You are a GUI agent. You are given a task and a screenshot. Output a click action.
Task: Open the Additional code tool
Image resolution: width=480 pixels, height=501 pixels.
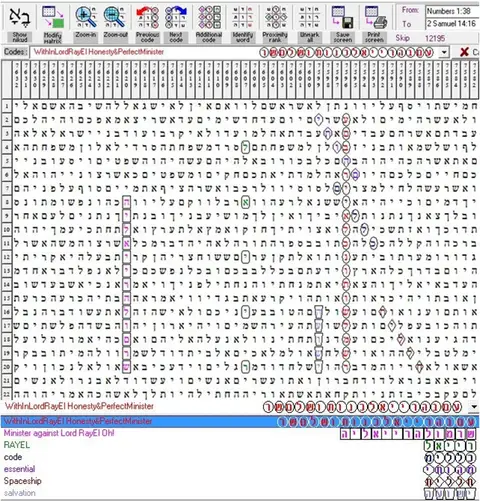click(x=209, y=17)
